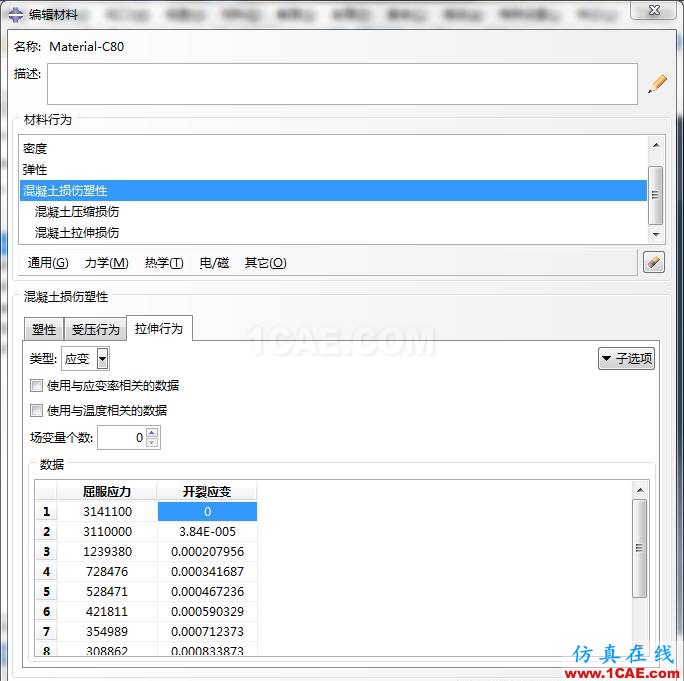Select 弹性 in material behaviors list

click(x=333, y=169)
